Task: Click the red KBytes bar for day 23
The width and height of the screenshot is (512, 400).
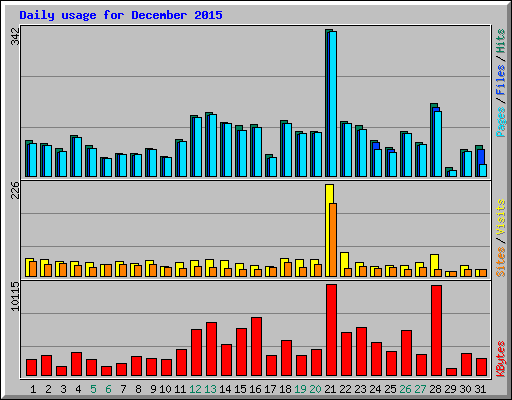Action: coord(361,351)
